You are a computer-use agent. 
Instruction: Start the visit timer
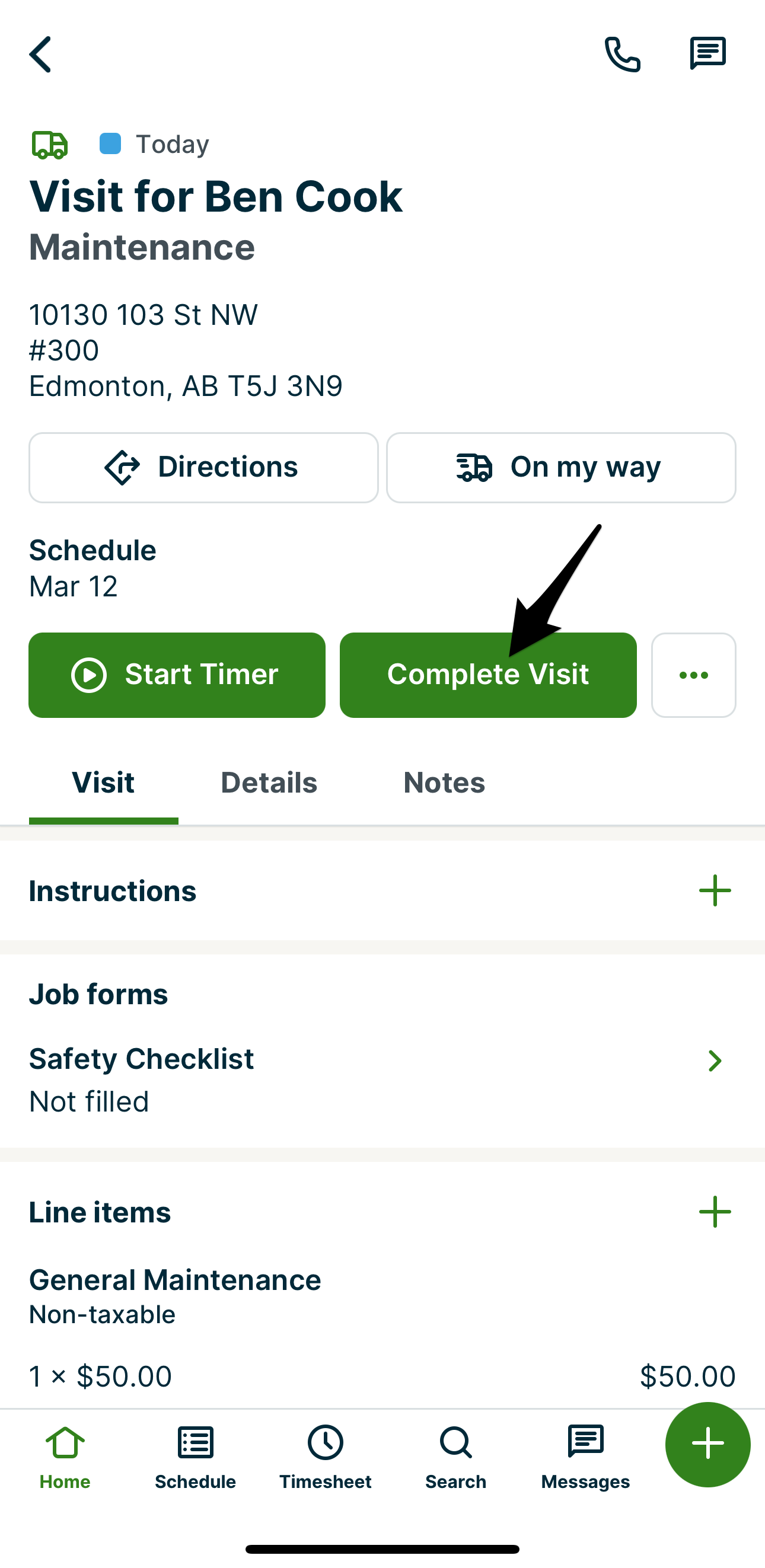coord(177,675)
